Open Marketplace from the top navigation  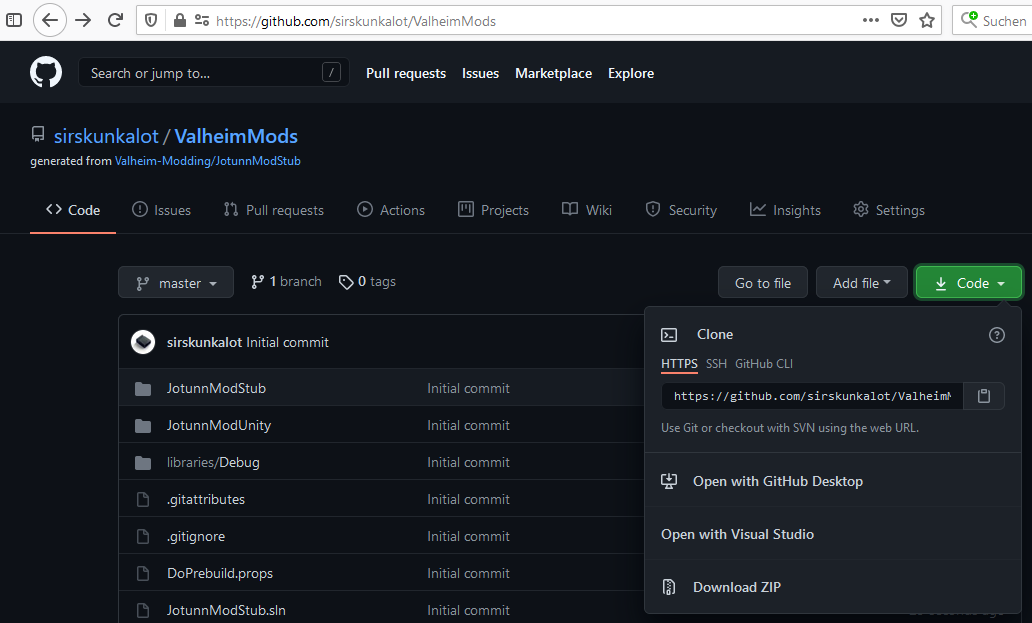point(554,73)
